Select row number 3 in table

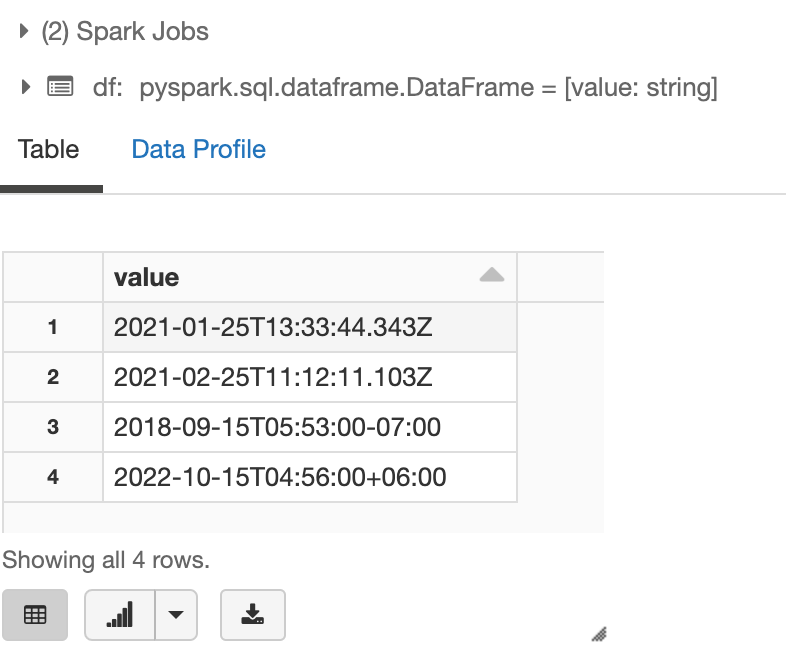click(x=53, y=427)
